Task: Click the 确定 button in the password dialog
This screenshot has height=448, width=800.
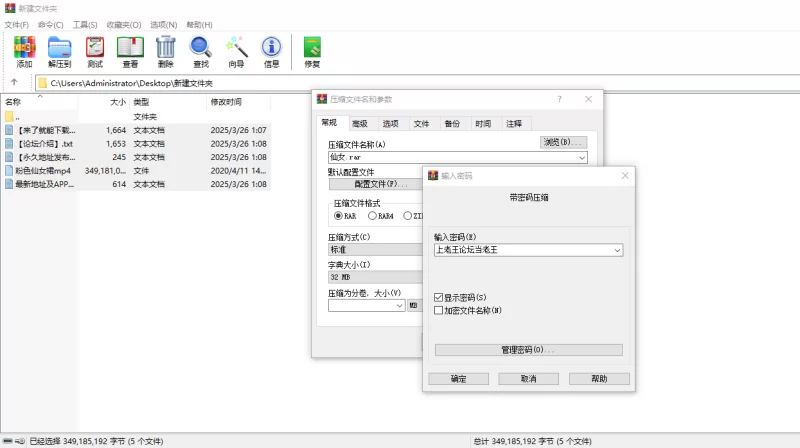Action: coord(458,379)
